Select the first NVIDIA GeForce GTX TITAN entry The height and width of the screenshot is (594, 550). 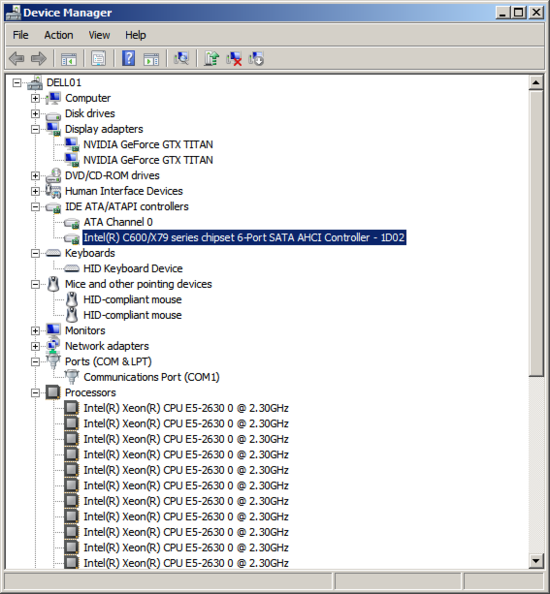pos(148,144)
